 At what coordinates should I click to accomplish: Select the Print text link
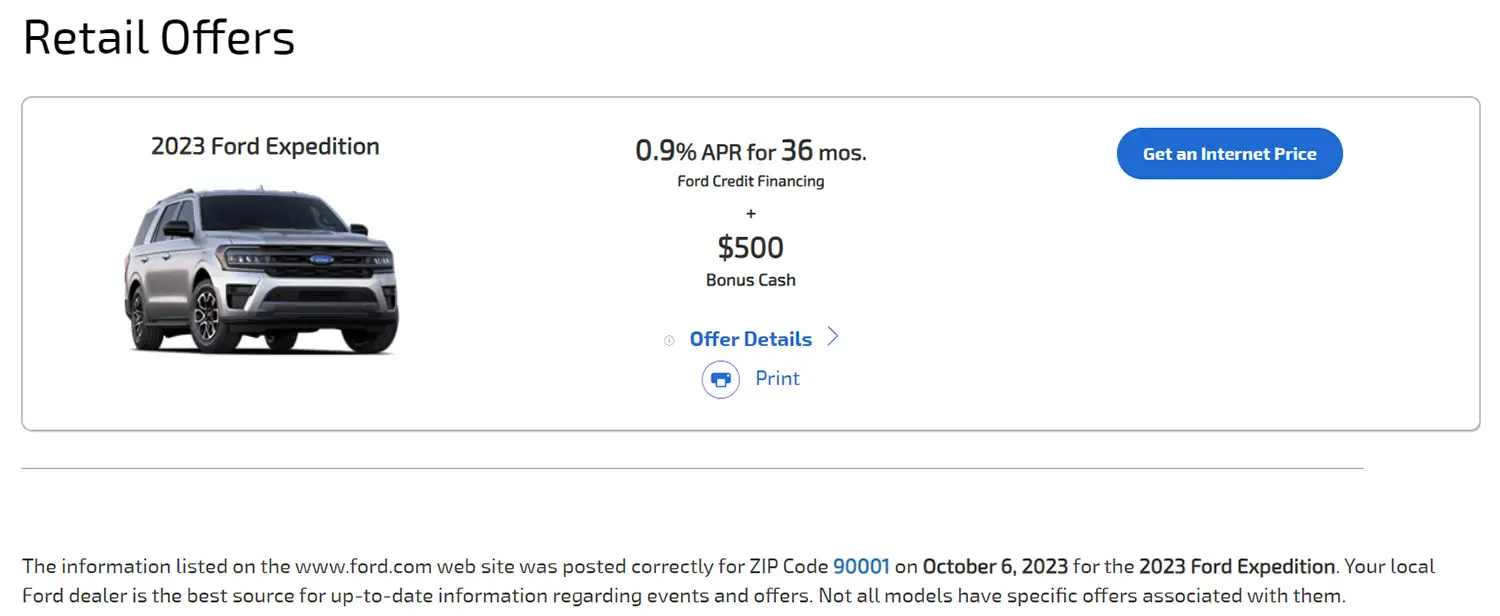click(x=777, y=379)
